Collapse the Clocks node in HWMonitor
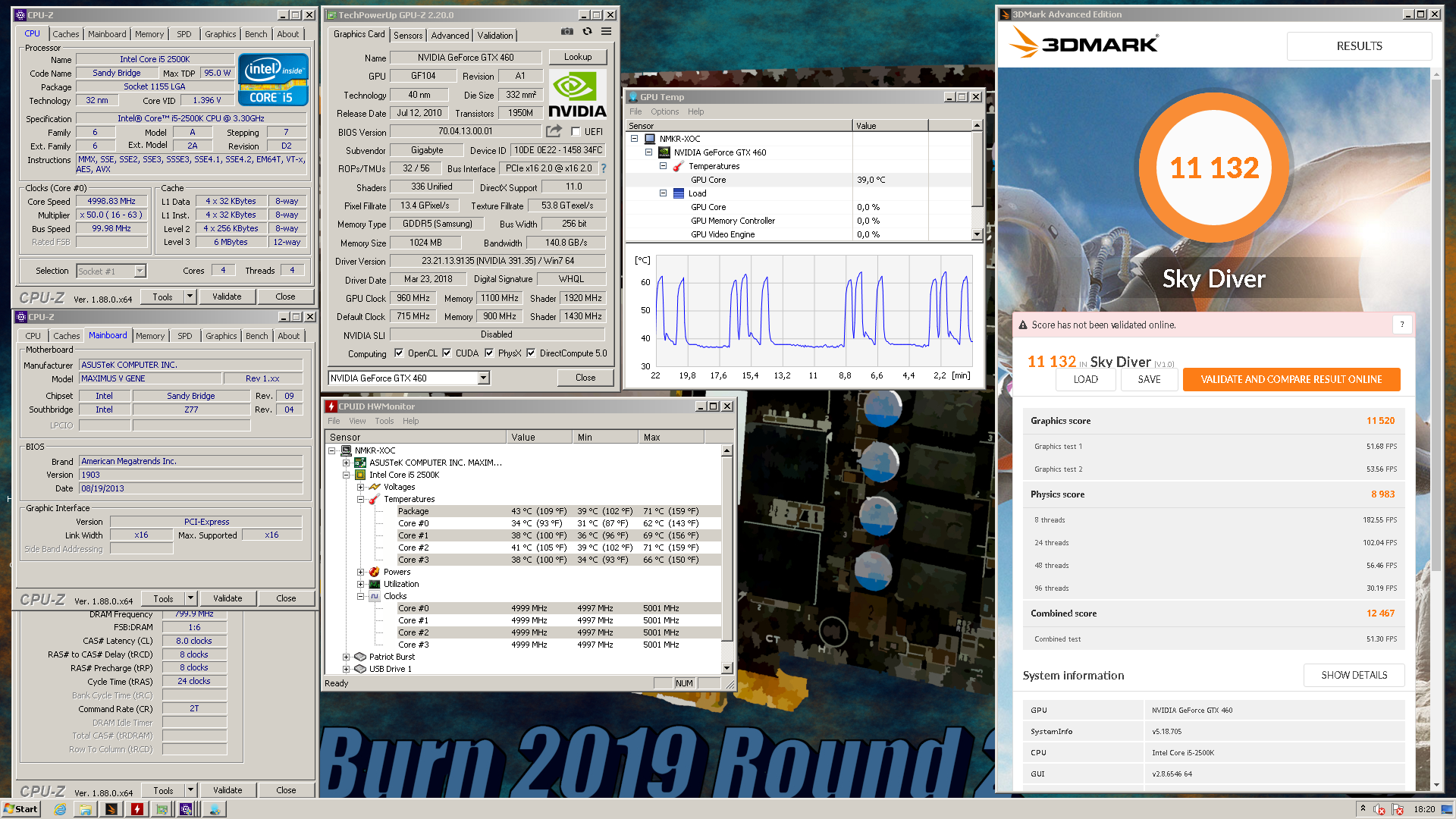Viewport: 1456px width, 819px height. pyautogui.click(x=360, y=596)
